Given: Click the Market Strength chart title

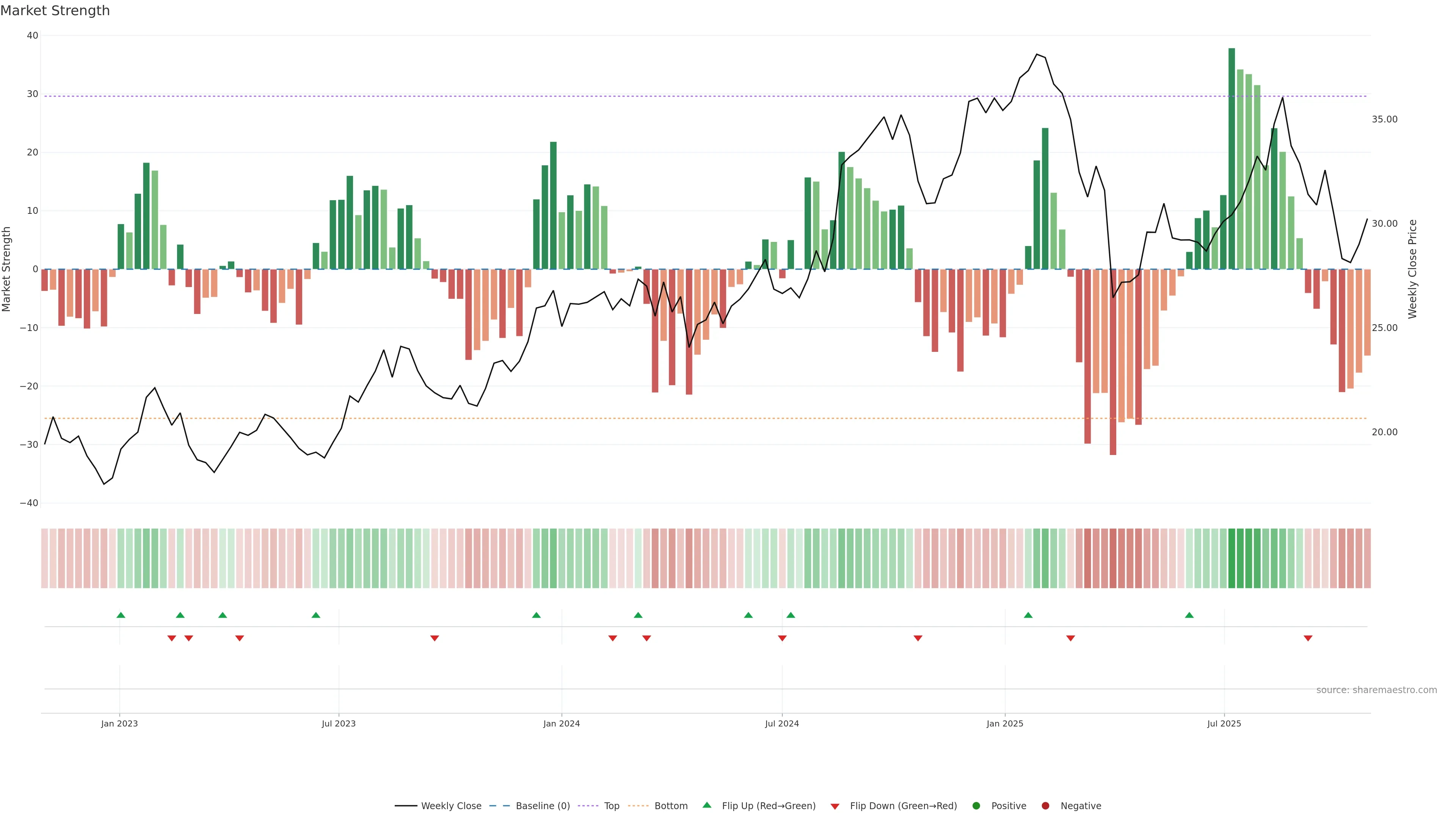Looking at the screenshot, I should pyautogui.click(x=55, y=11).
